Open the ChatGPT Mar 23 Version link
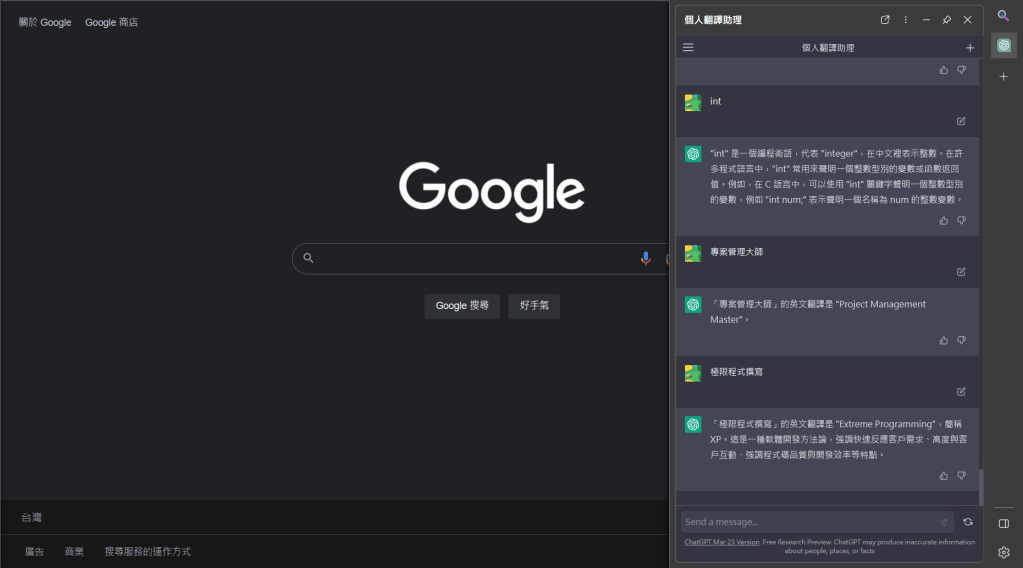Screen dimensions: 1023x568 722,542
